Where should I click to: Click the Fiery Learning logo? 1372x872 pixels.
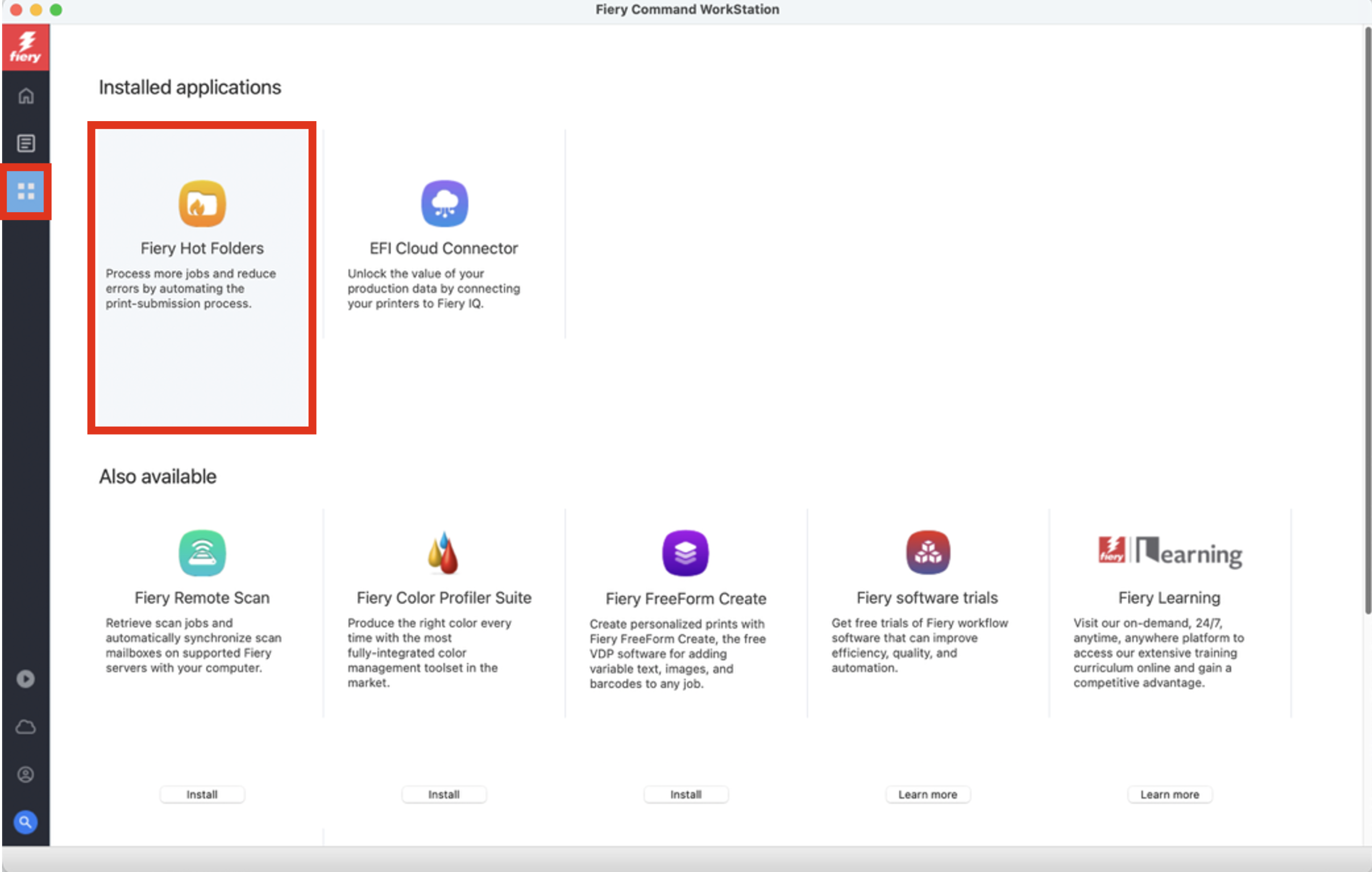pyautogui.click(x=1170, y=551)
